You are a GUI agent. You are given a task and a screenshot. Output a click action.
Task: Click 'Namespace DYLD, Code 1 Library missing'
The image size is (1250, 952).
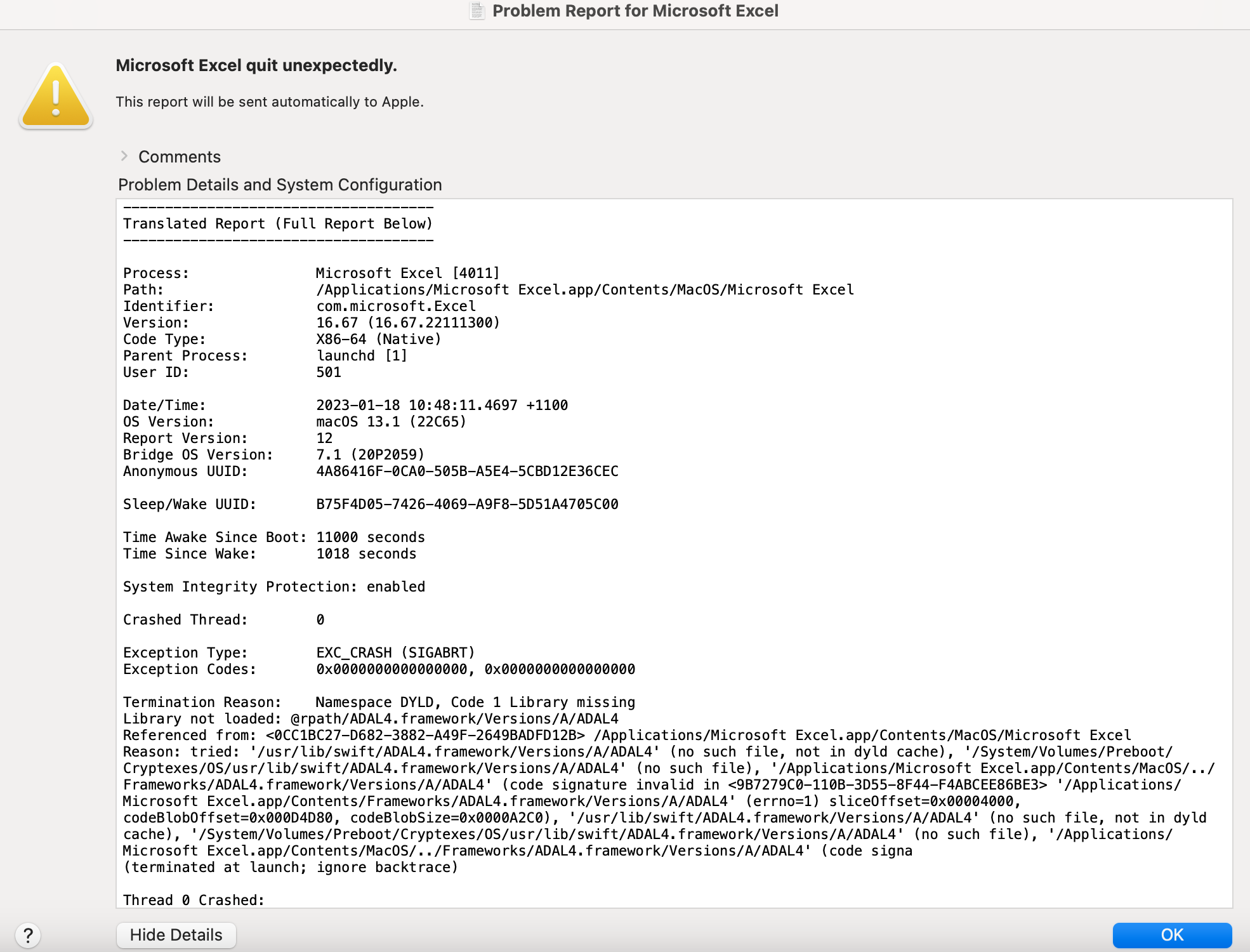click(x=475, y=702)
